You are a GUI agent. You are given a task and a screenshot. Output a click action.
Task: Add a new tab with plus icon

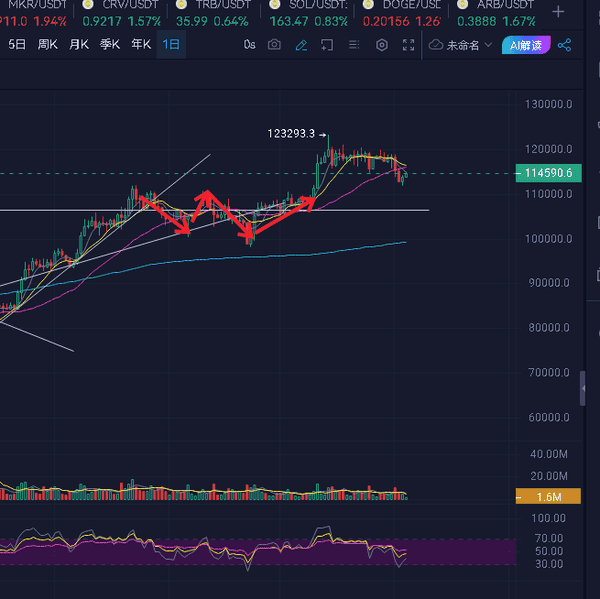(558, 11)
